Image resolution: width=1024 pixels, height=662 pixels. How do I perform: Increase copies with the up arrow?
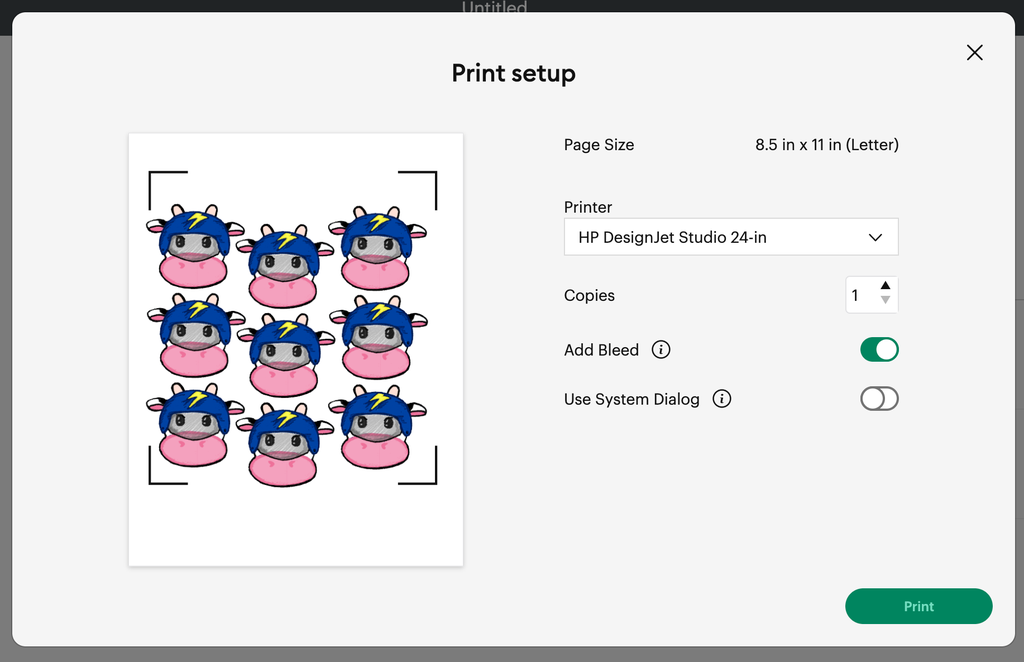[885, 286]
